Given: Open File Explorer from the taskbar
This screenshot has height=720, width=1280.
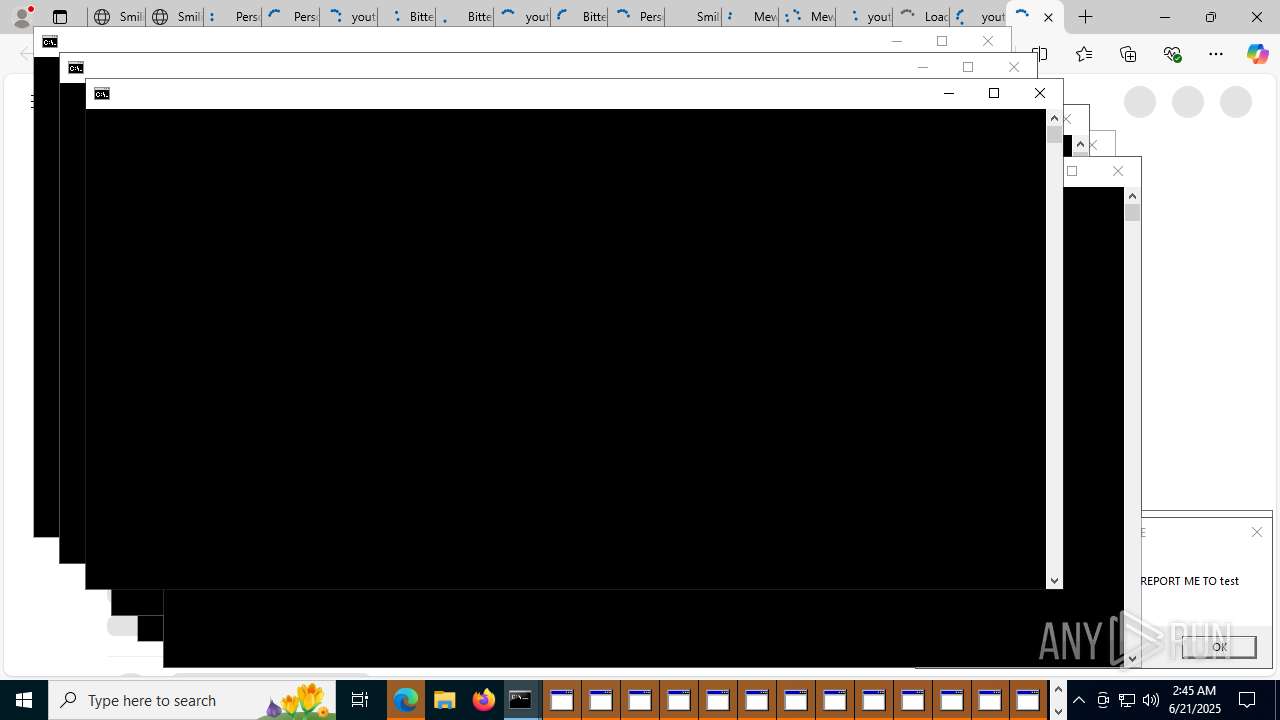Looking at the screenshot, I should (444, 700).
